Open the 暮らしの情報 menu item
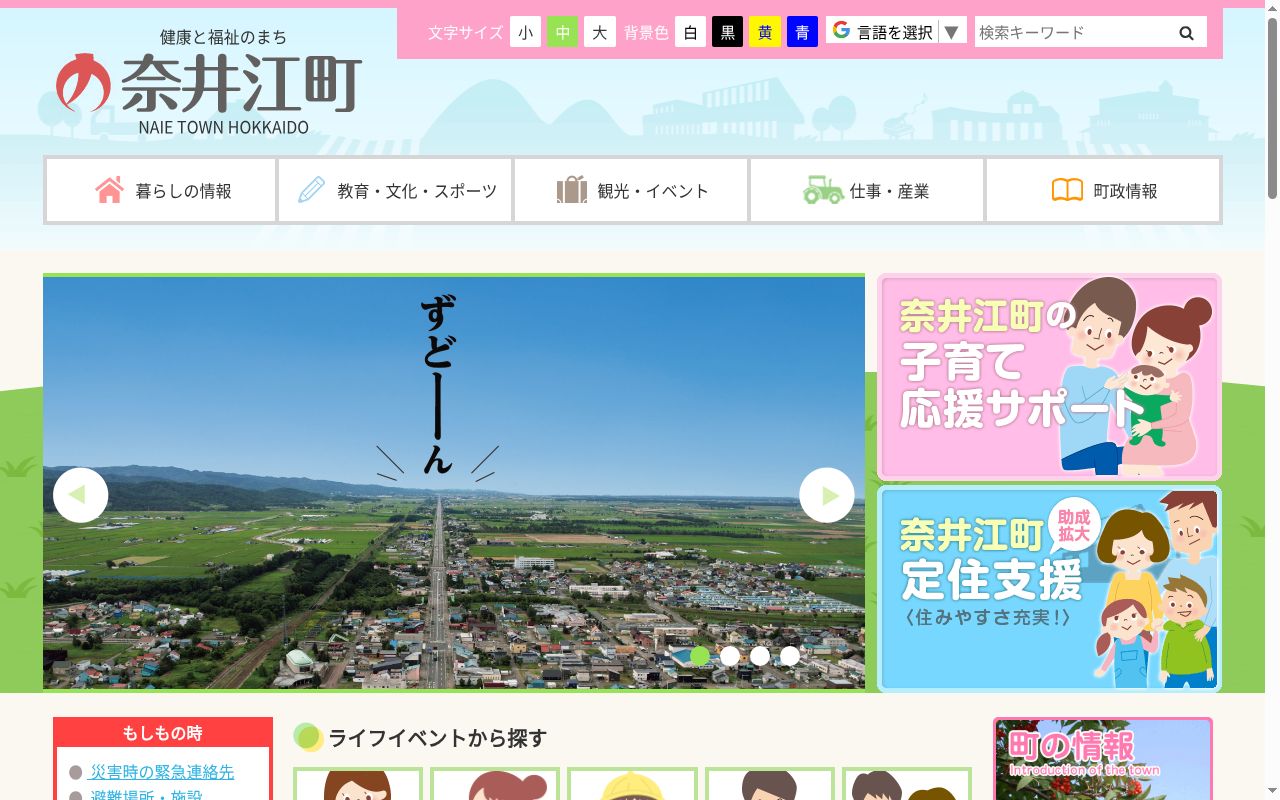Viewport: 1280px width, 800px height. coord(161,190)
